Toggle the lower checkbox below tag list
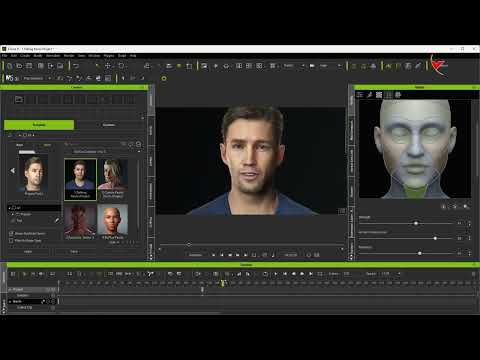The image size is (480, 360). point(11,240)
